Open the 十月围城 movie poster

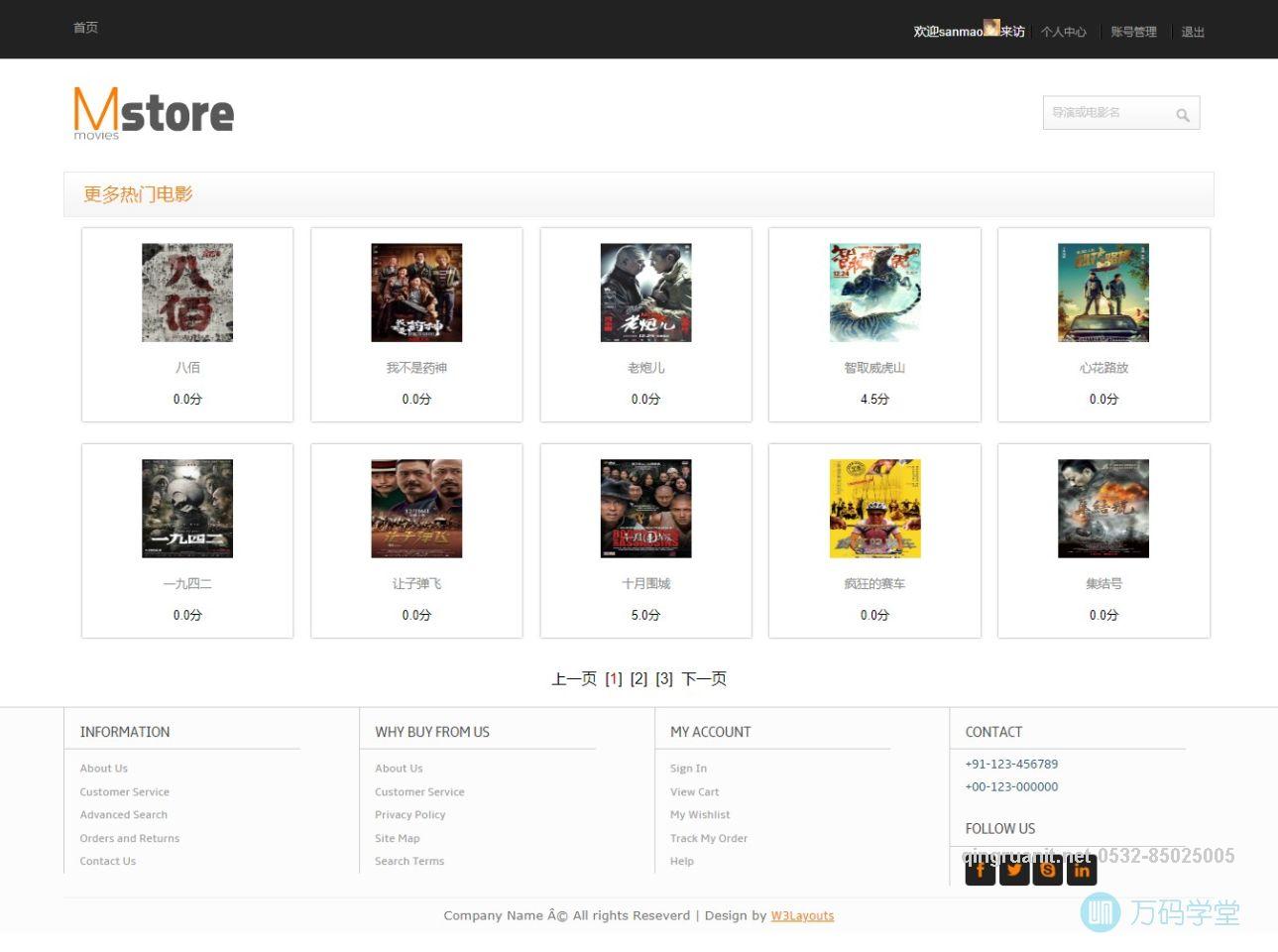coord(645,509)
